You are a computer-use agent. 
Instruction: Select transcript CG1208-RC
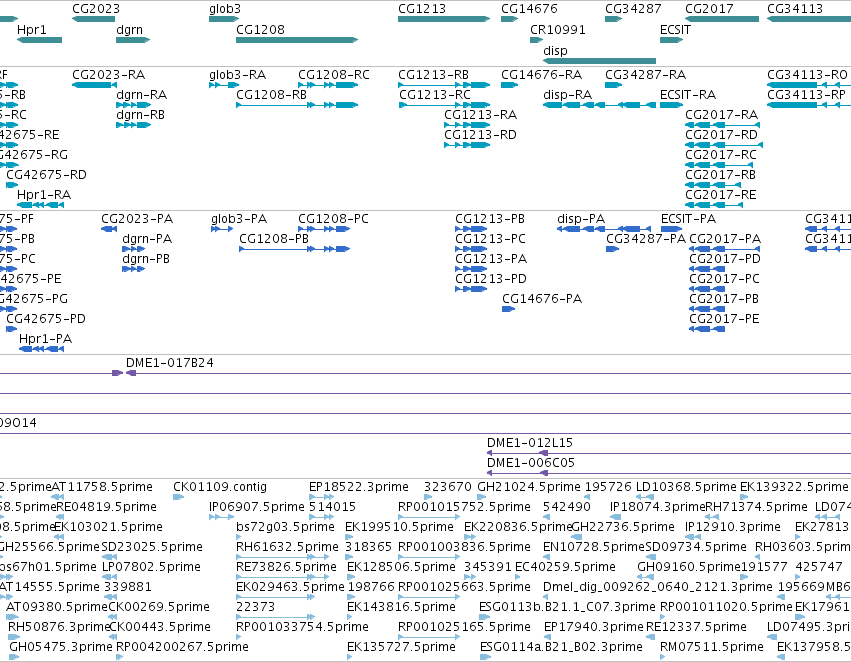point(328,85)
